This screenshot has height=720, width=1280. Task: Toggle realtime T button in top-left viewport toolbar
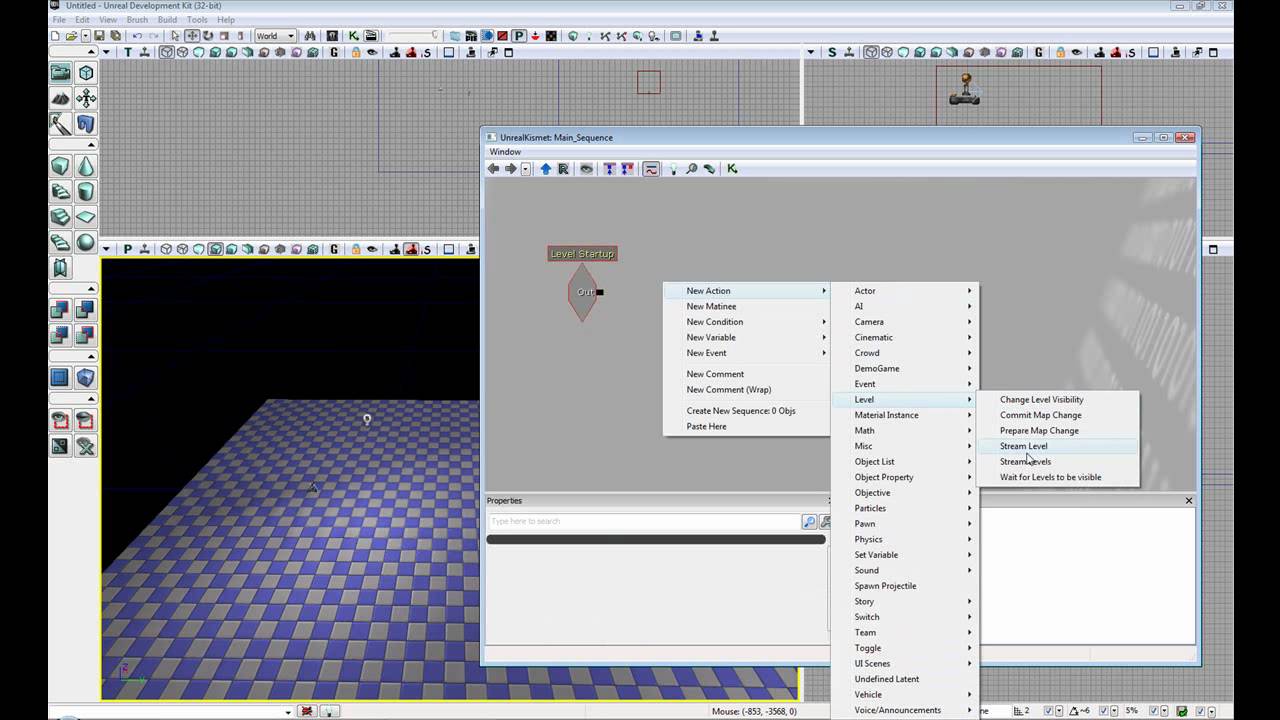coord(127,52)
